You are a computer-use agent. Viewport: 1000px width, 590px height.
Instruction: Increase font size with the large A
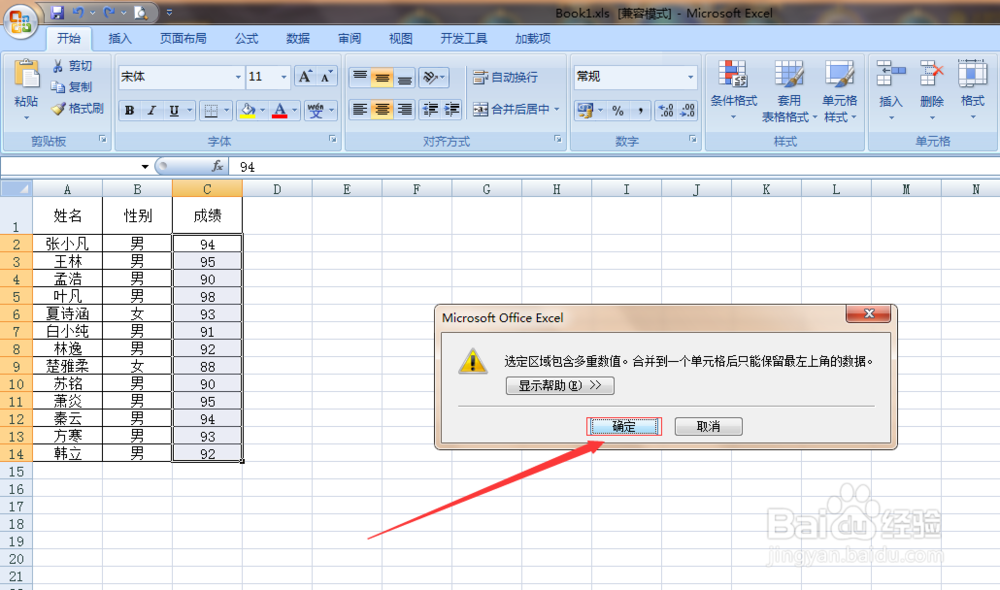click(305, 77)
